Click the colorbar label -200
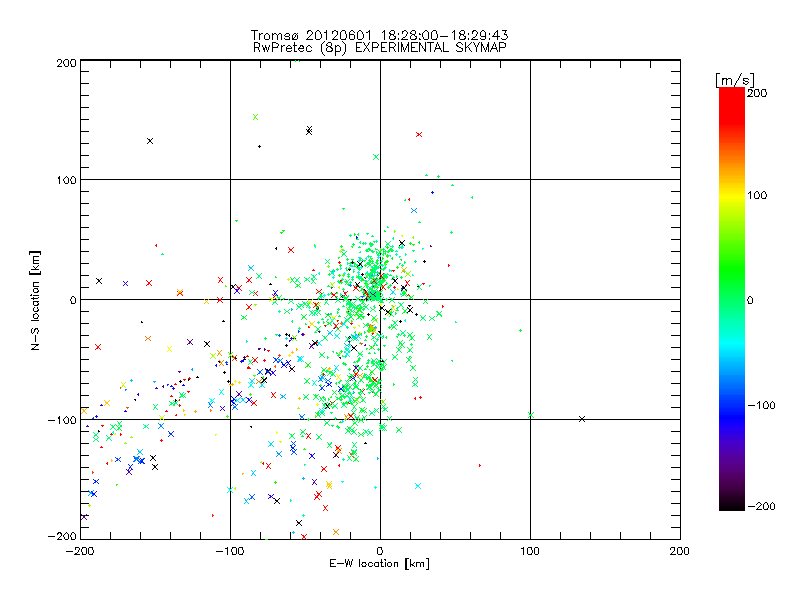The height and width of the screenshot is (600, 800). pyautogui.click(x=761, y=506)
